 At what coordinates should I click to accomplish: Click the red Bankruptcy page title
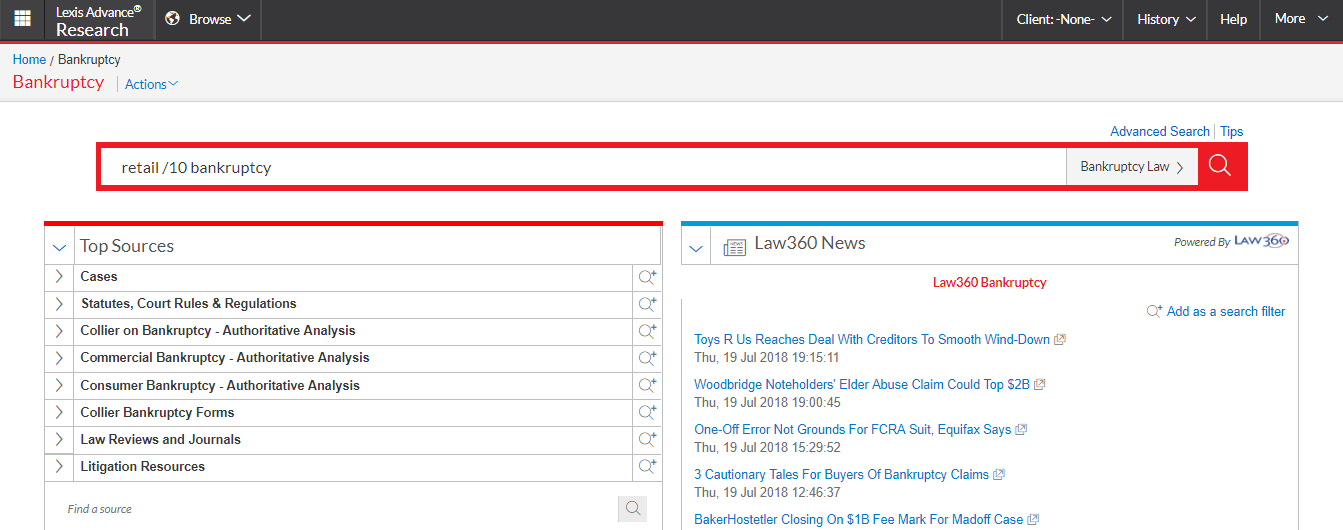coord(58,82)
